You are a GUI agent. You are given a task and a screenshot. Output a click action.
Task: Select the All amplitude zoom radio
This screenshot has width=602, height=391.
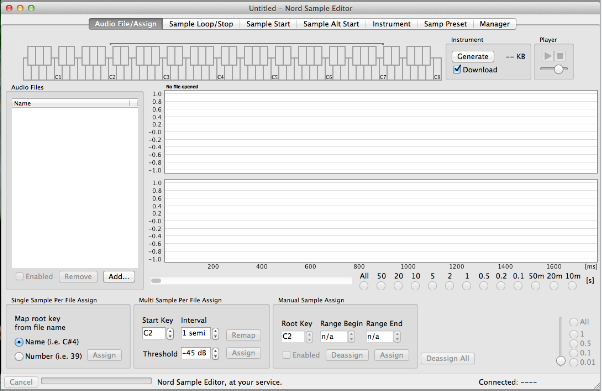click(574, 322)
